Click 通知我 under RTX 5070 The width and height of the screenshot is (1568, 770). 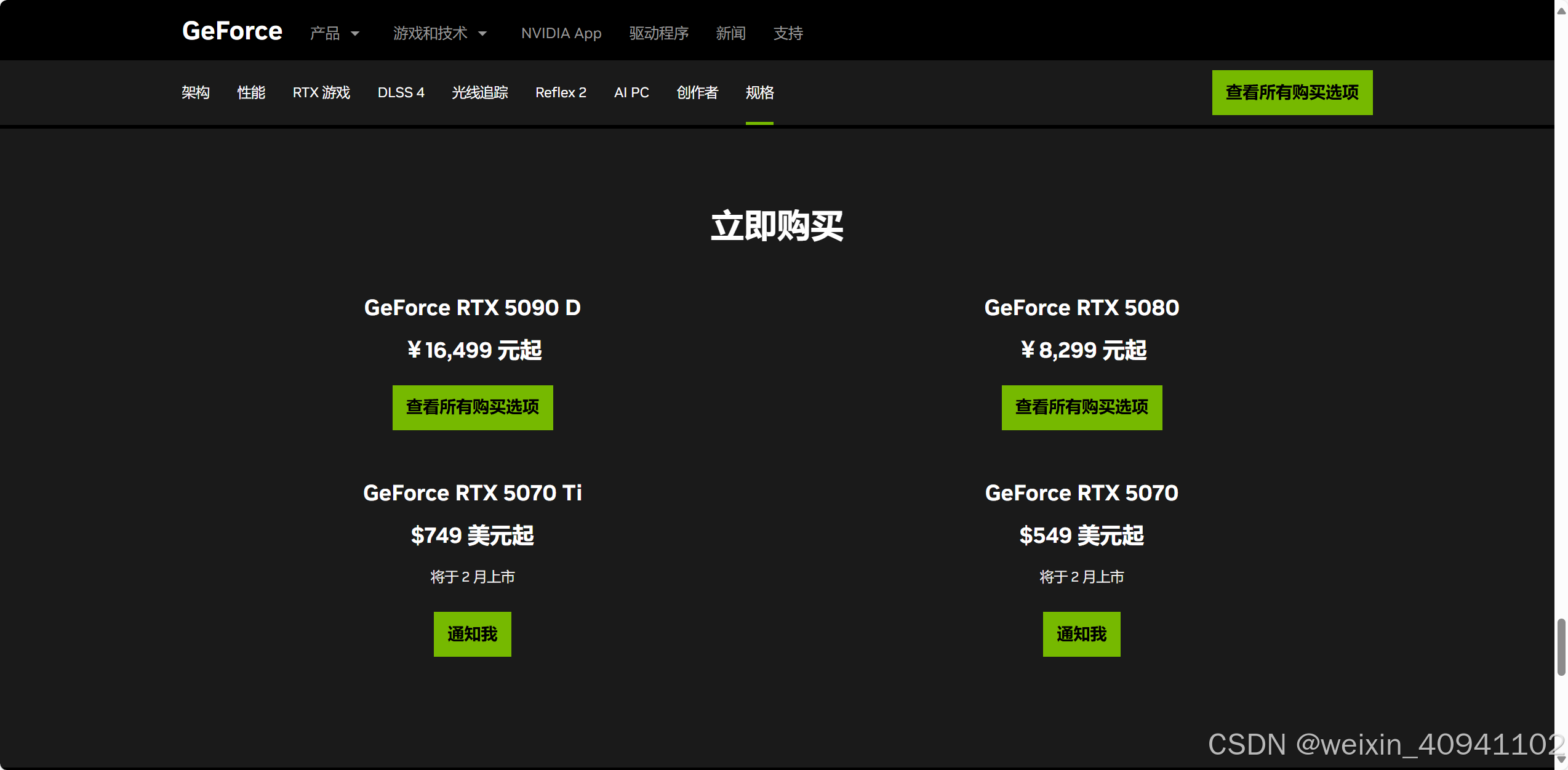click(x=1081, y=634)
